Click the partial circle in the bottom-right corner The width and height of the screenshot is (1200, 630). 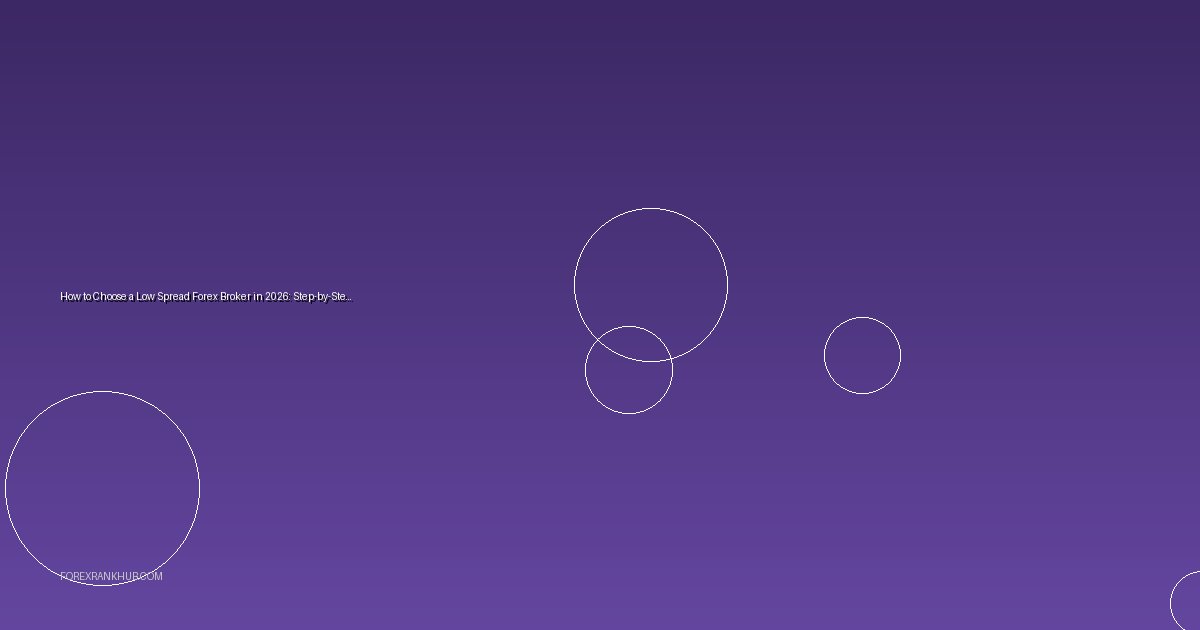coord(1190,602)
